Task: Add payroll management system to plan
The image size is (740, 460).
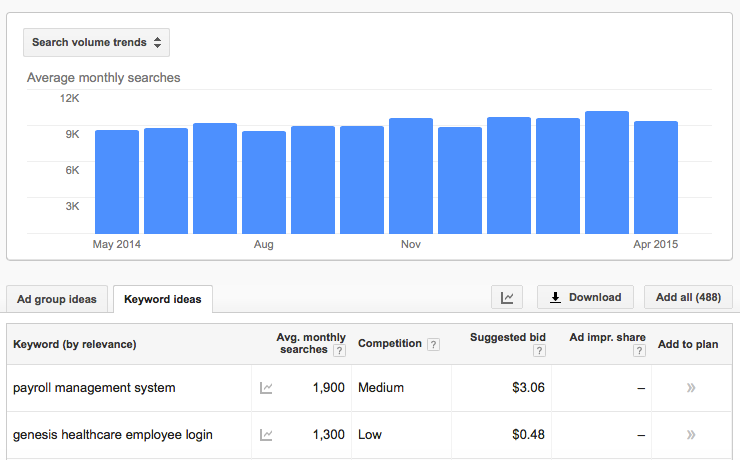Action: click(690, 388)
